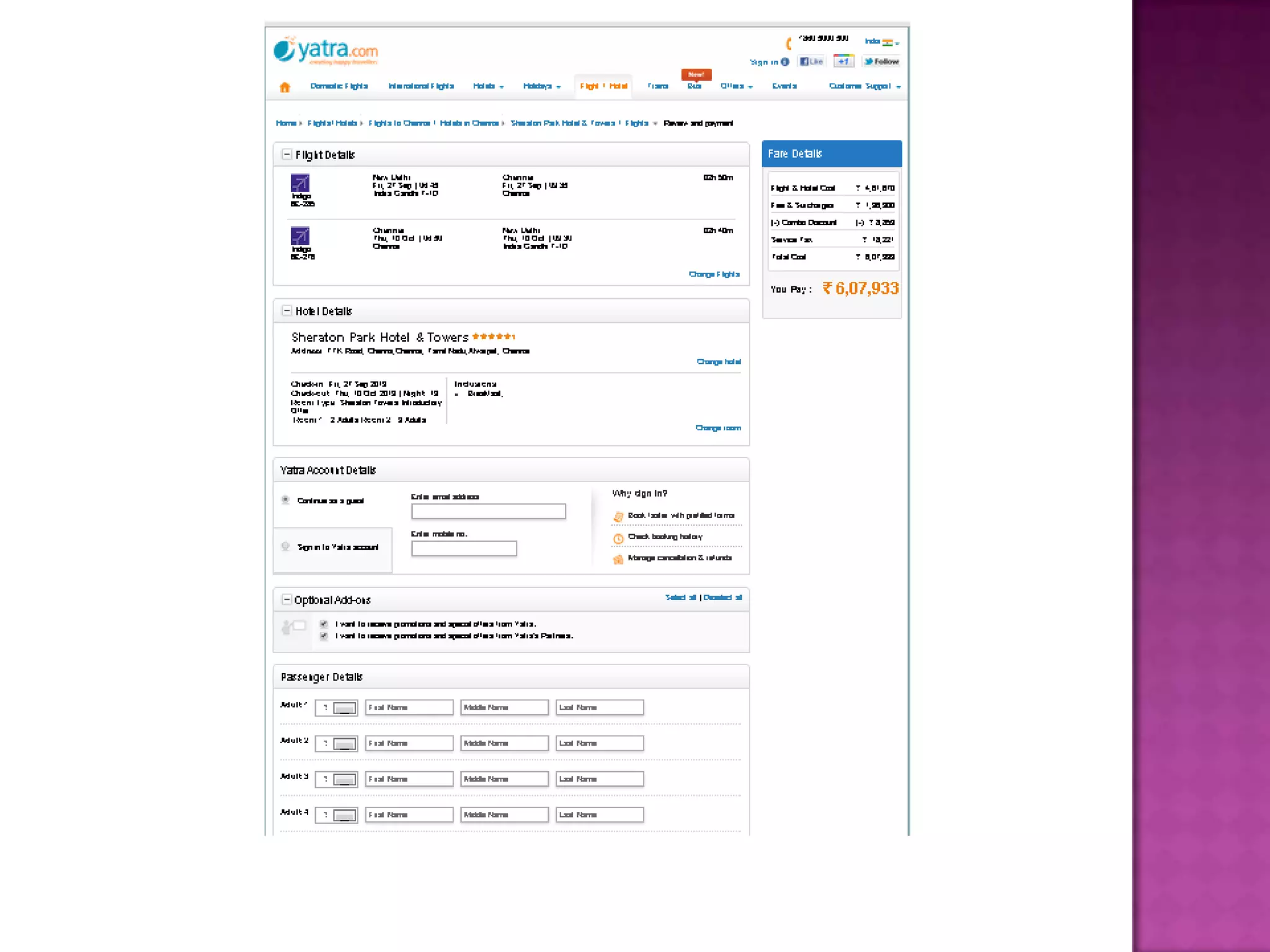Click the info icon beside Sign in
The image size is (1270, 952).
tap(785, 62)
